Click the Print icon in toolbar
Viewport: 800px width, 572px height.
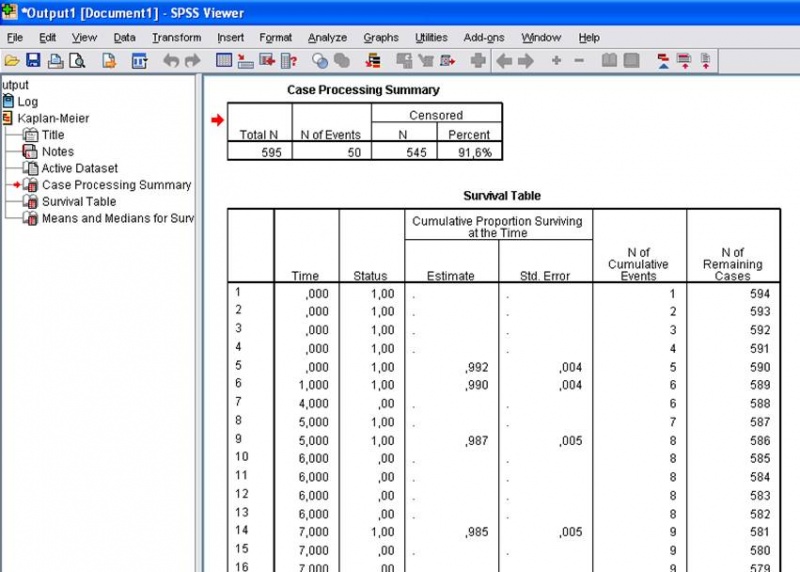56,61
